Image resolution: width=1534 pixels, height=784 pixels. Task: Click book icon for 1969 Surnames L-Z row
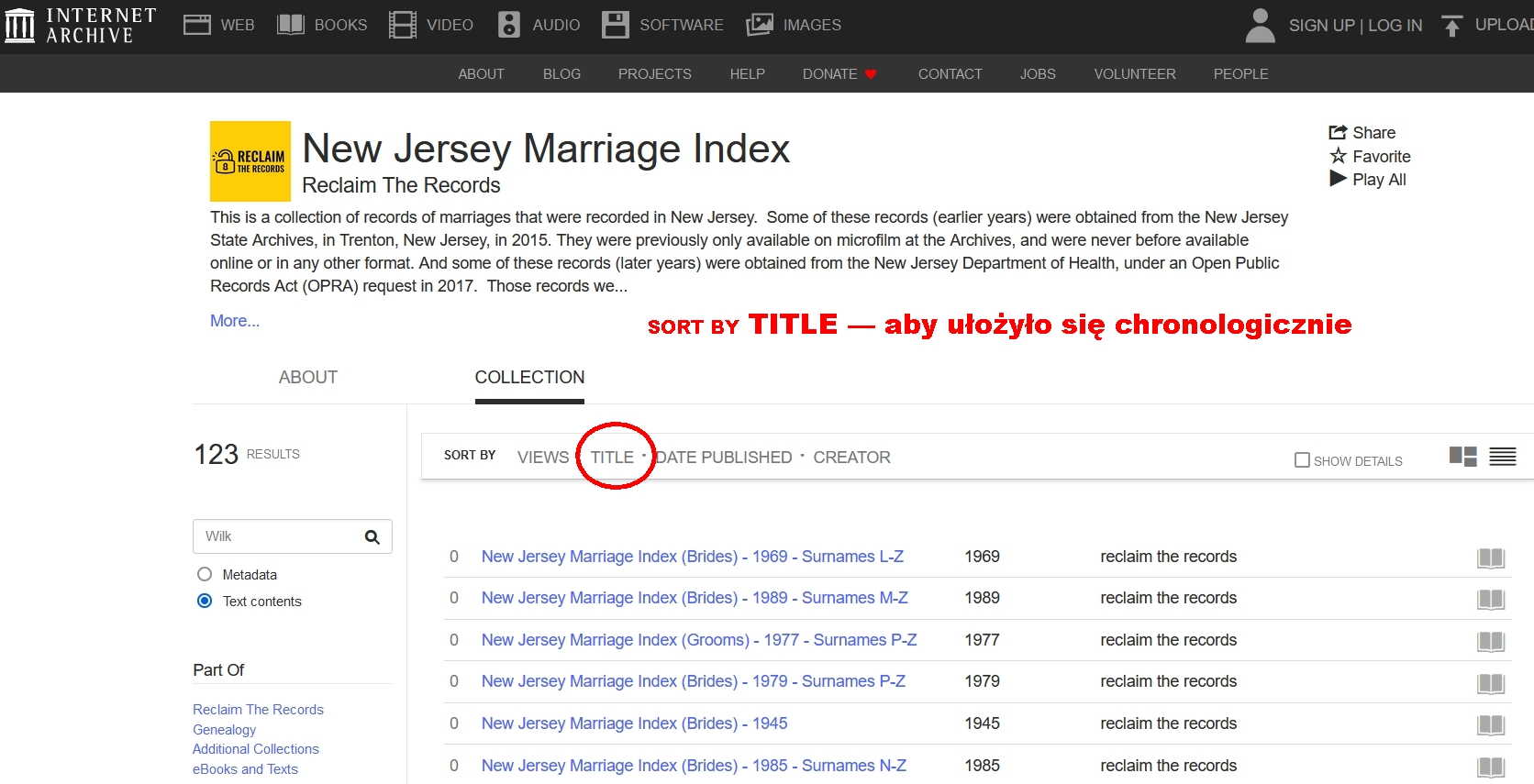pyautogui.click(x=1491, y=558)
